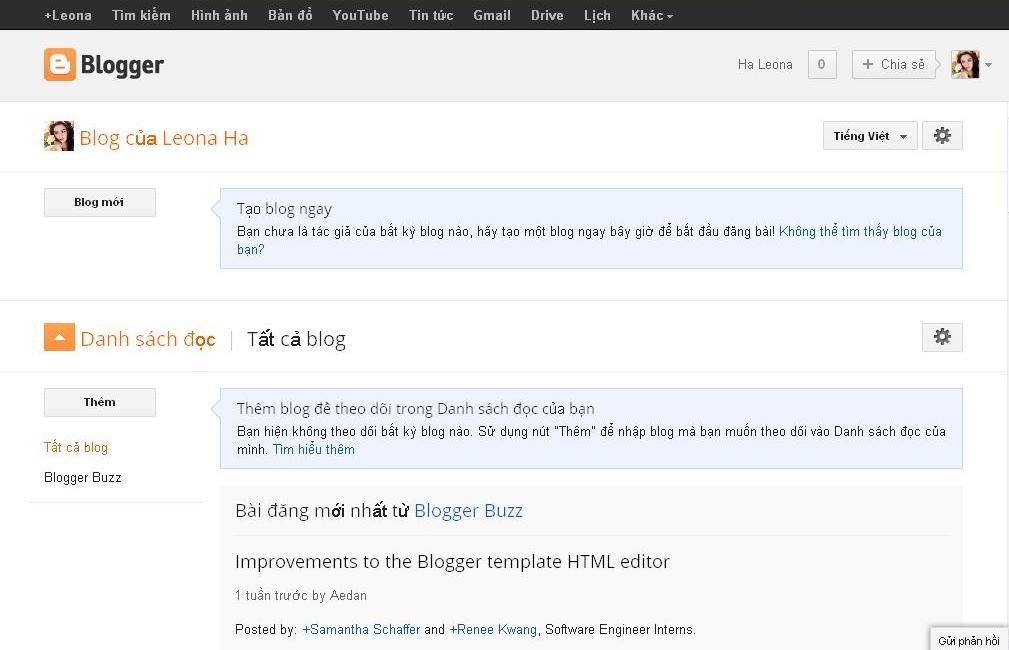Open account avatar menu in header

[x=965, y=65]
